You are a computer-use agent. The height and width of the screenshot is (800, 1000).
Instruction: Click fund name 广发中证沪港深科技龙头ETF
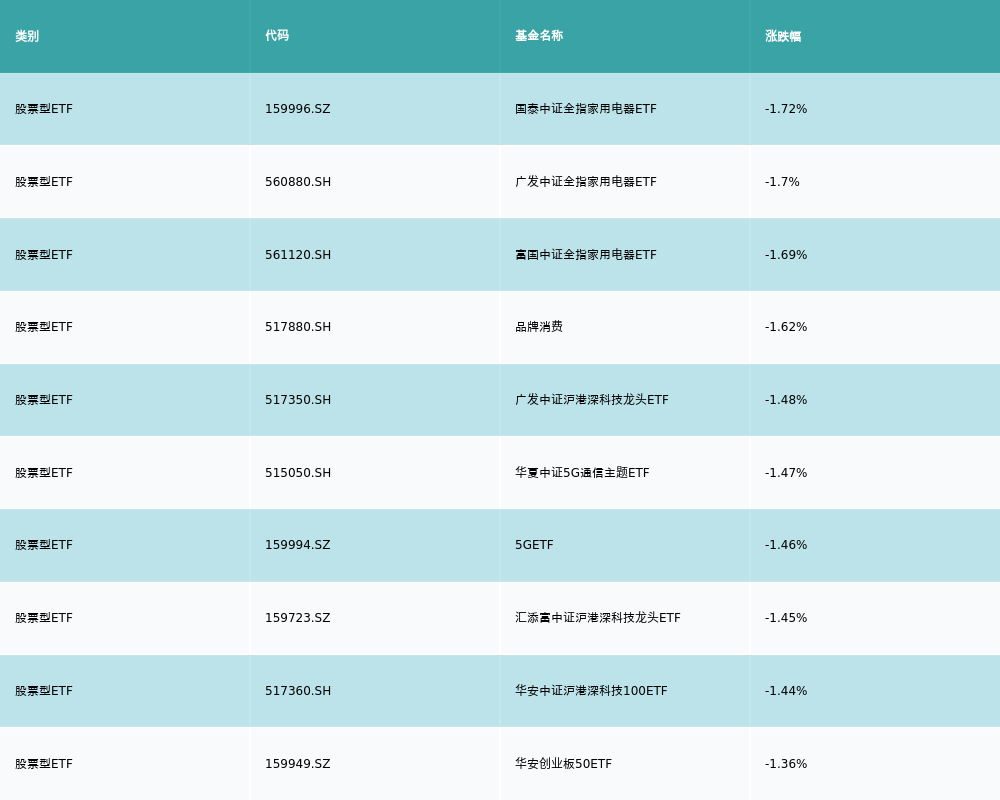[592, 400]
